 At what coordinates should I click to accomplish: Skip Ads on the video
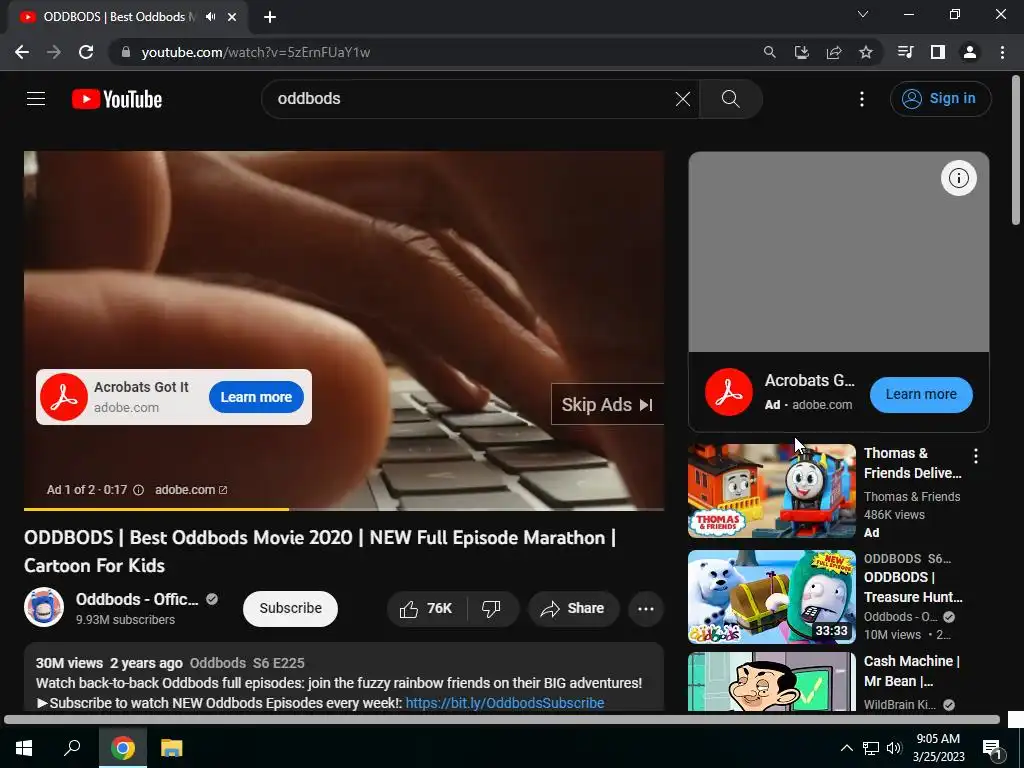(x=607, y=404)
